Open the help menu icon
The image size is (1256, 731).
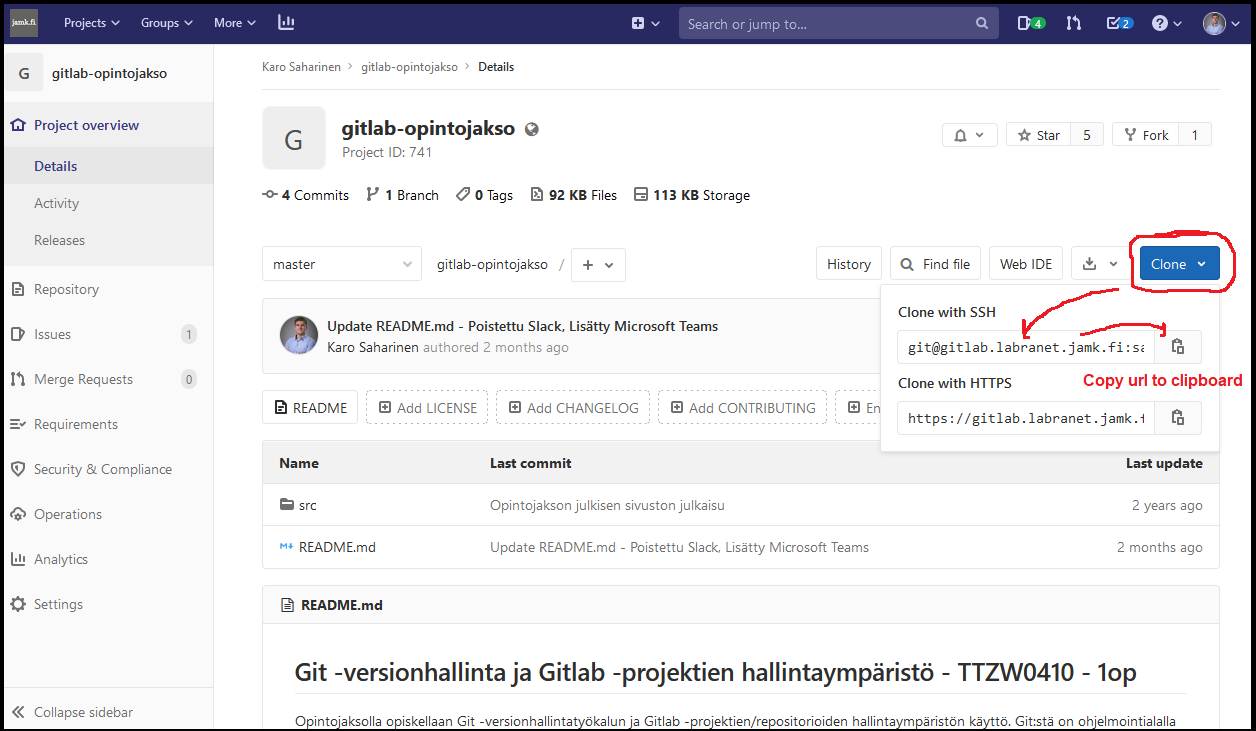pyautogui.click(x=1166, y=23)
